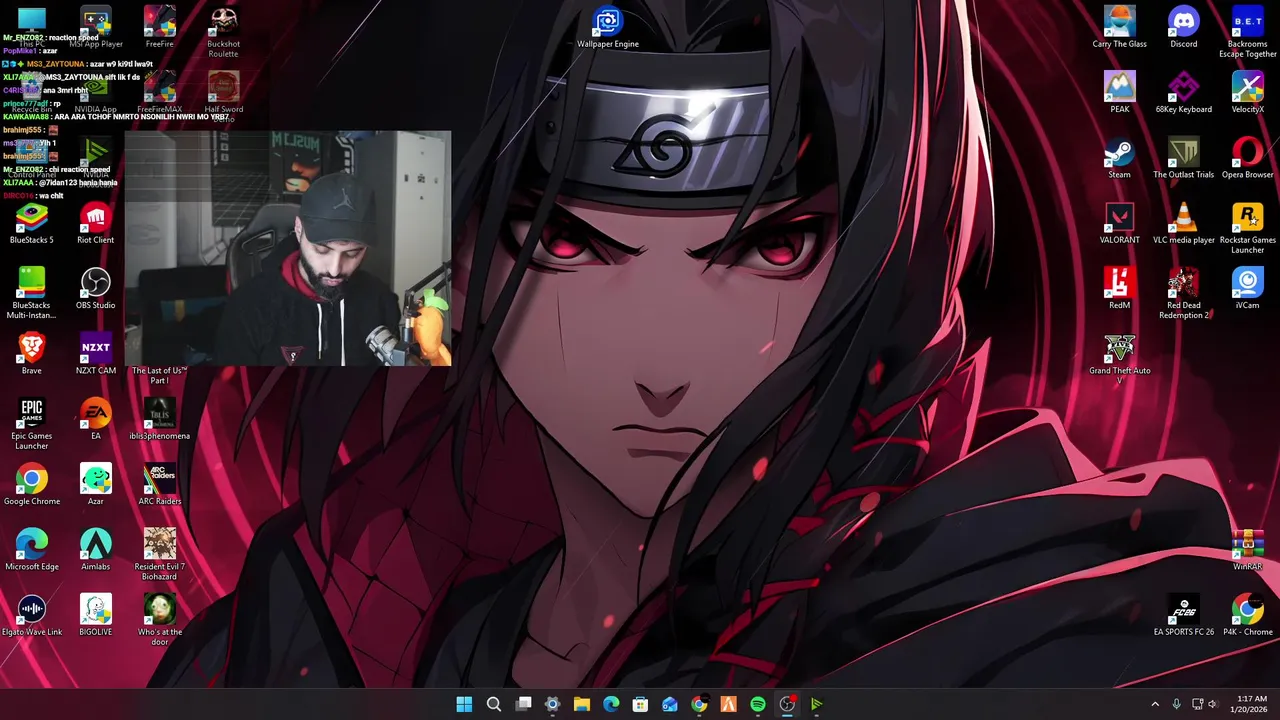The image size is (1280, 720).
Task: Open VLC media player icon
Action: 1184,225
